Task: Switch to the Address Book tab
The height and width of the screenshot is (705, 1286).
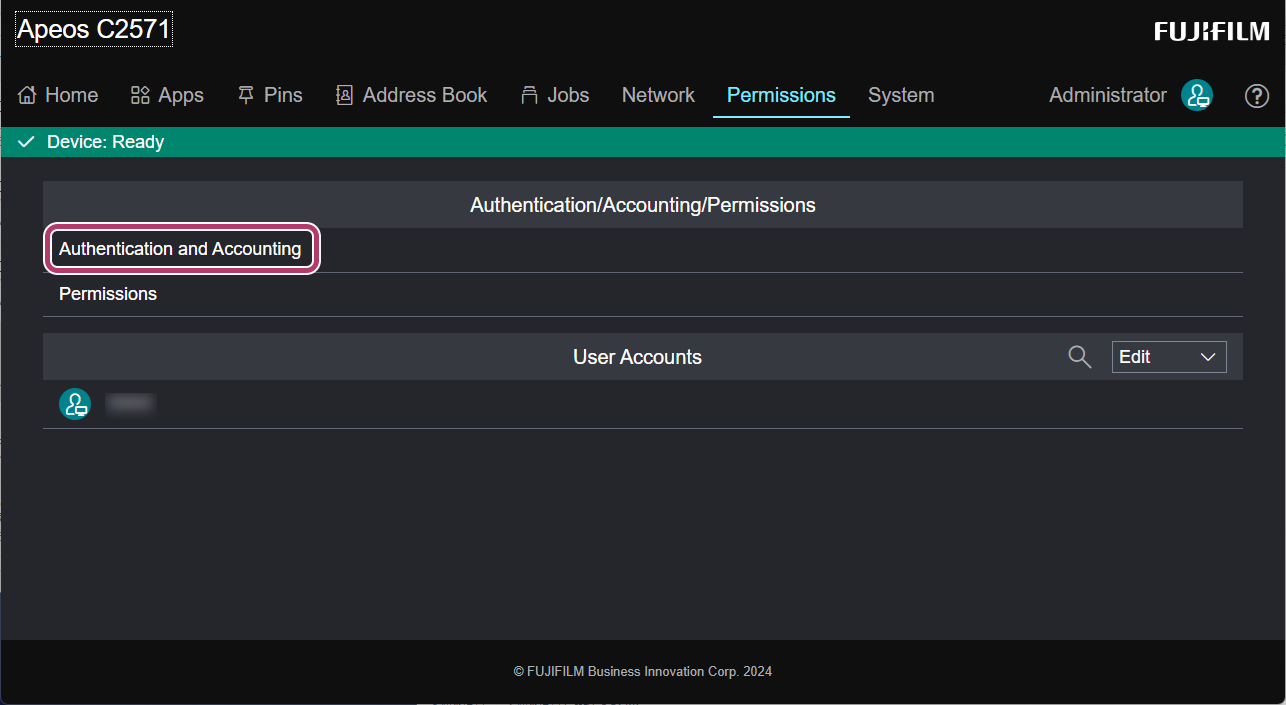Action: tap(411, 95)
